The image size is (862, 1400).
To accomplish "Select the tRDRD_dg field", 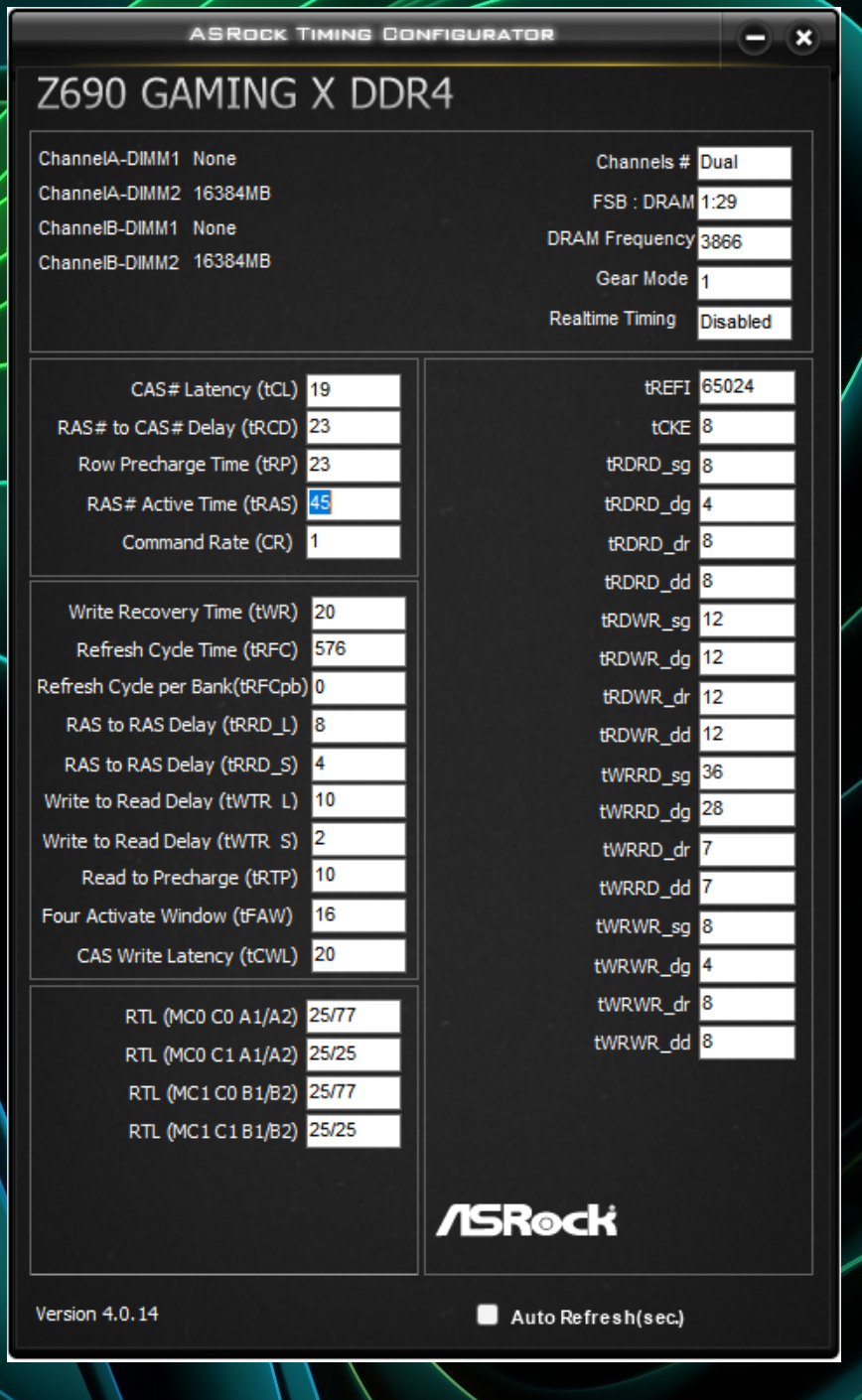I will click(x=747, y=505).
